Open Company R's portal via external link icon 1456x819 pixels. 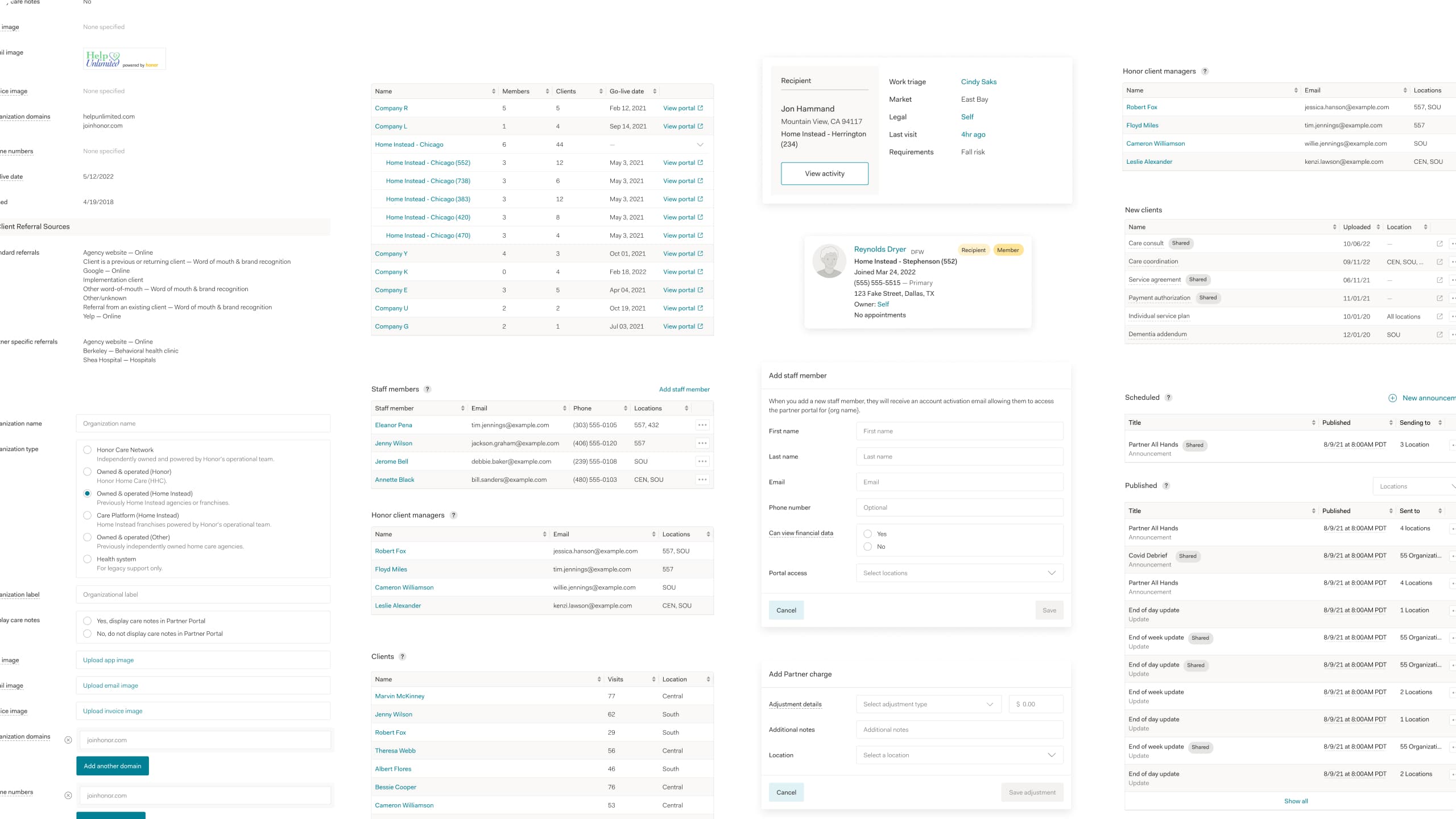point(700,108)
